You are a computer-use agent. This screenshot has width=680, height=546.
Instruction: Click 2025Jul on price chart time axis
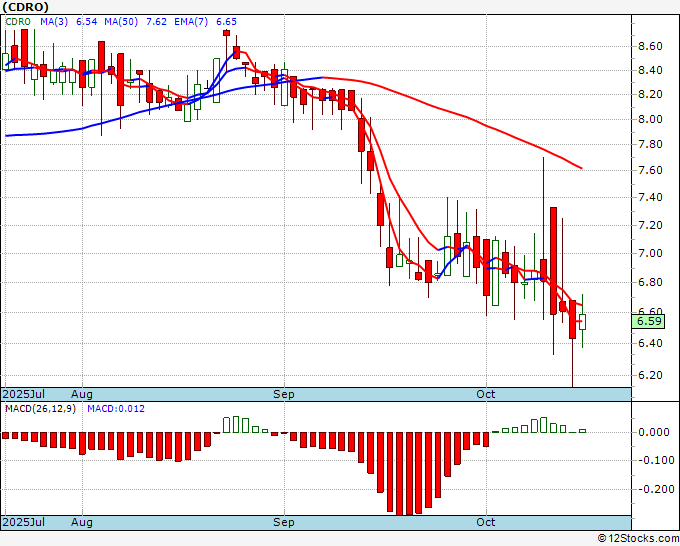coord(24,394)
